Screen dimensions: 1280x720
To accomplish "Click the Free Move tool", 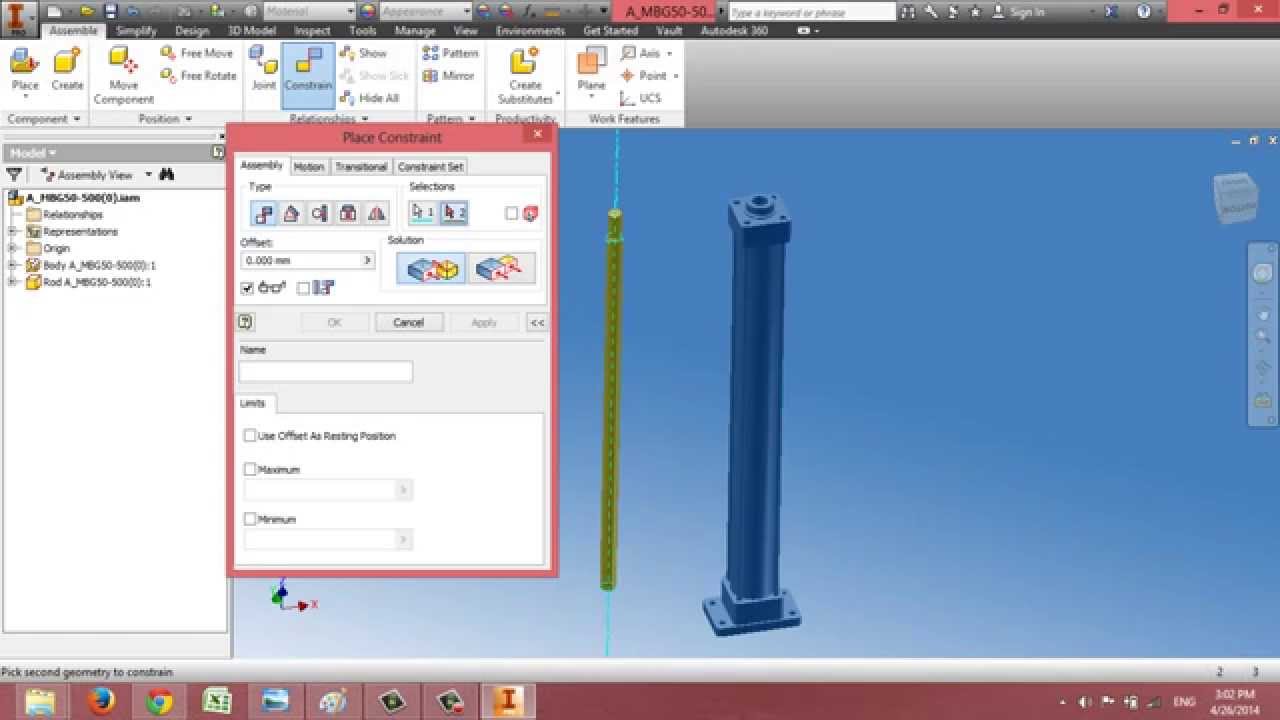I will pos(197,53).
